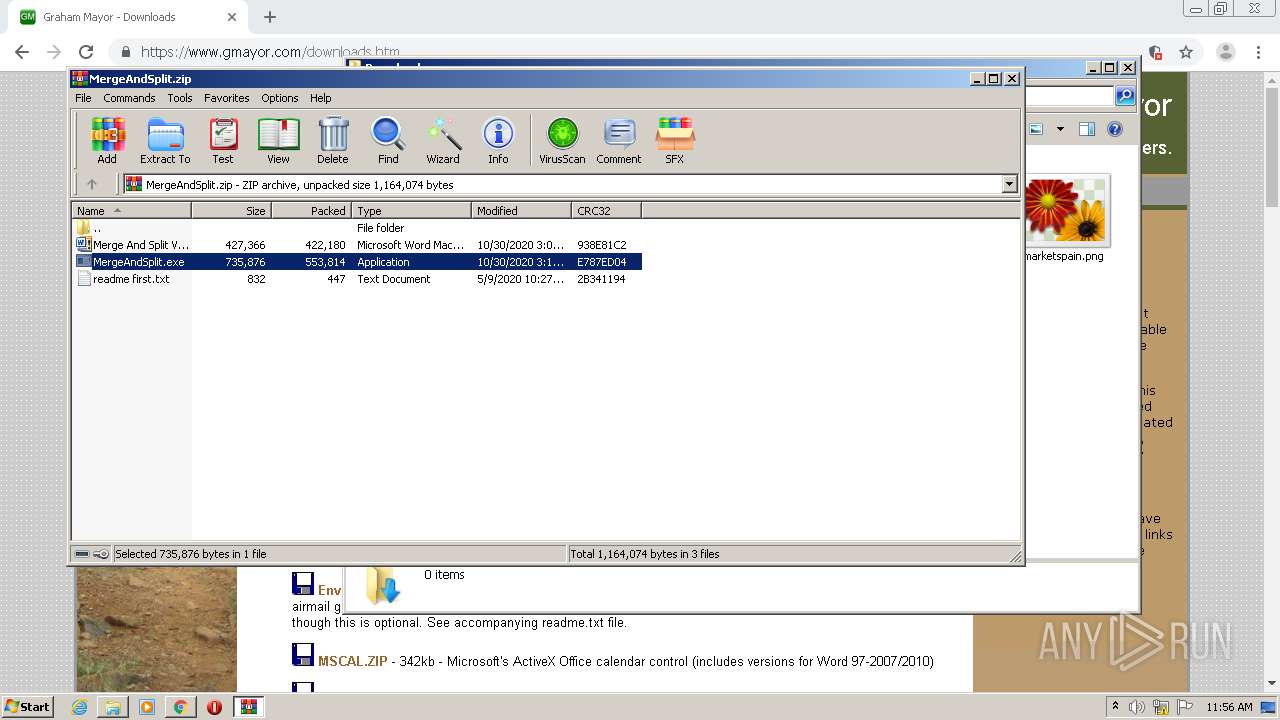1280x720 pixels.
Task: Click the Chrome profile avatar icon
Action: (x=1225, y=52)
